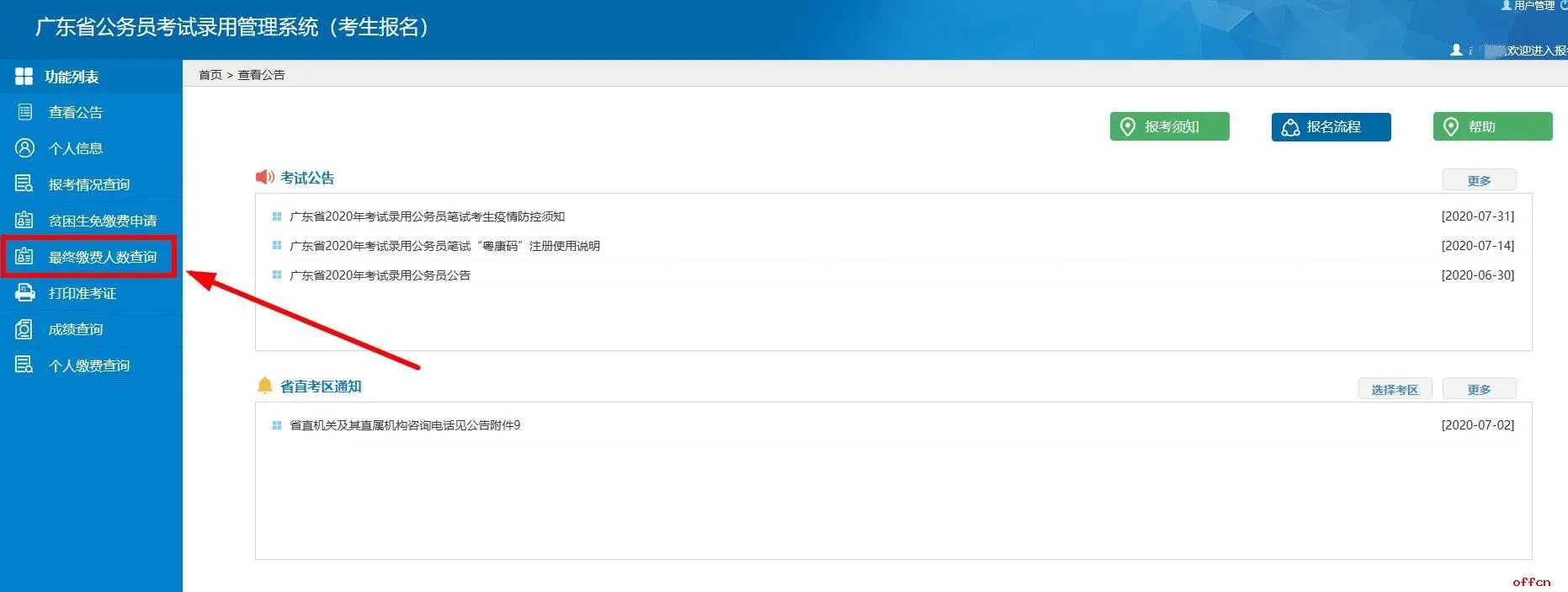The height and width of the screenshot is (592, 1568).
Task: Click the 查看公告 document icon
Action: click(24, 112)
